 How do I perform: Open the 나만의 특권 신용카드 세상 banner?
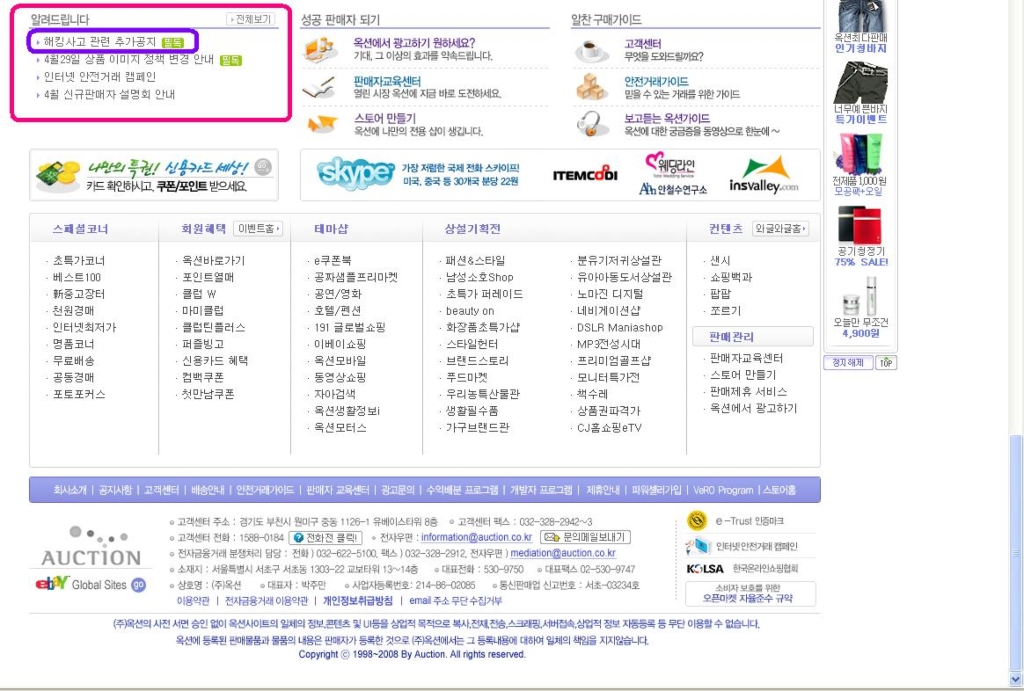(154, 175)
